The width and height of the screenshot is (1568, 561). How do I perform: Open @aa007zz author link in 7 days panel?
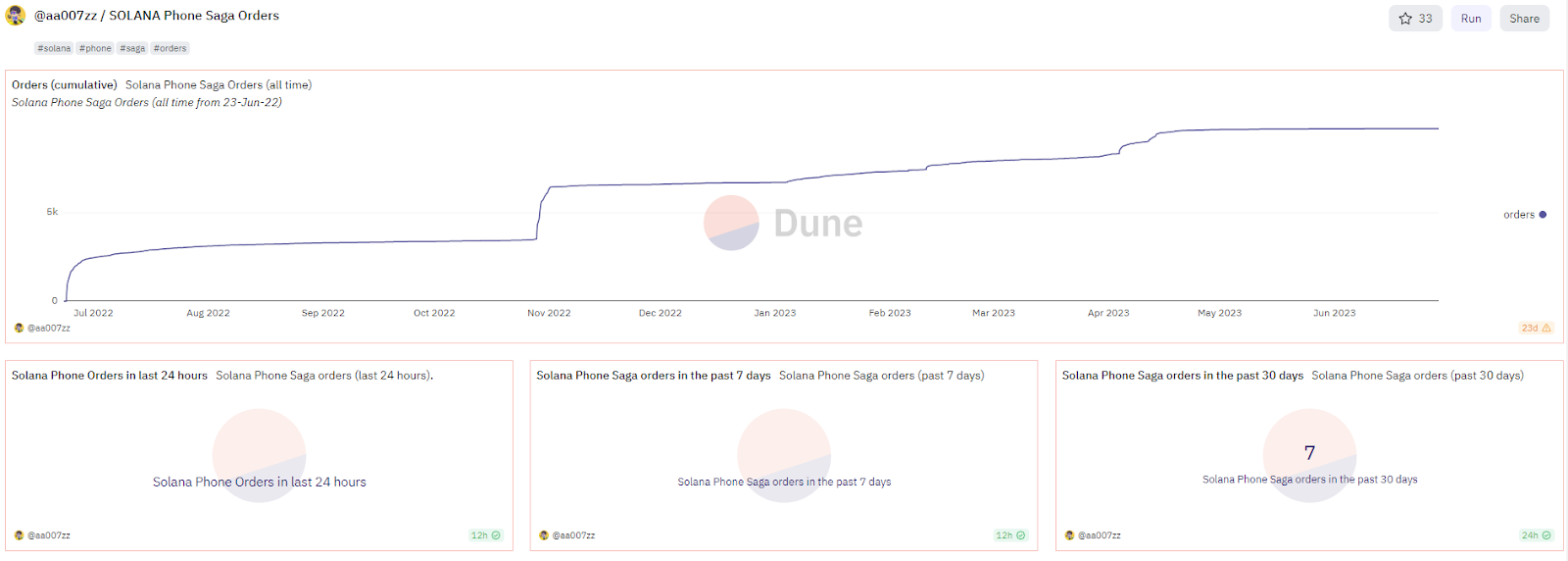tap(573, 535)
